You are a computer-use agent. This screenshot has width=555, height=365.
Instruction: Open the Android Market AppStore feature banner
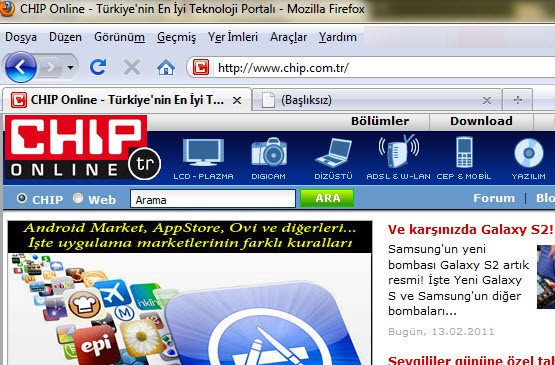[190, 292]
